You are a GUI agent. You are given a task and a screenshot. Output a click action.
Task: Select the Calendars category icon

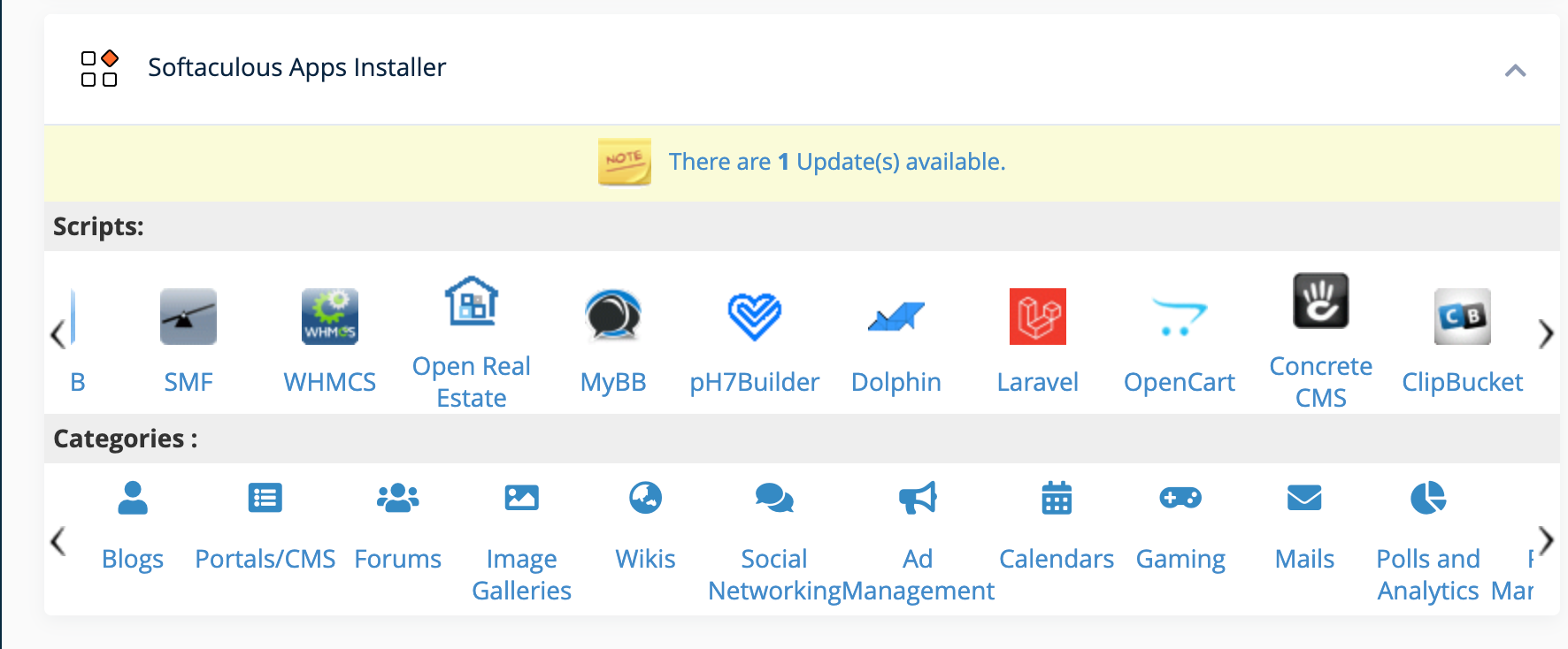click(1057, 500)
